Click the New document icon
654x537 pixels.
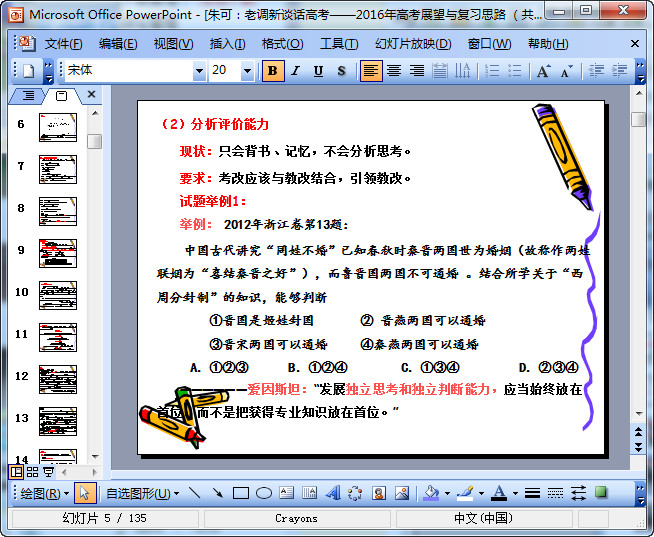coord(28,71)
